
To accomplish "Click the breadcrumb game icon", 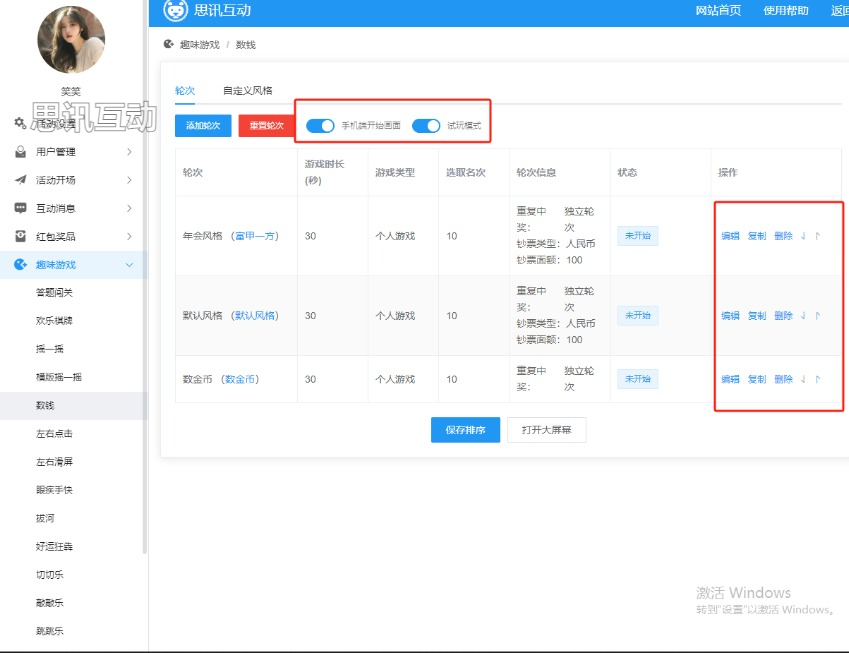I will click(x=168, y=44).
